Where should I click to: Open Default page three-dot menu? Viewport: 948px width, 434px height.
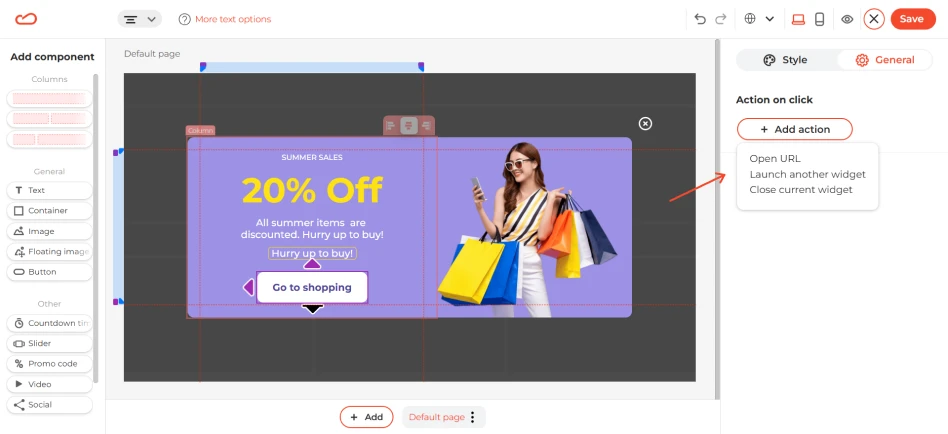(473, 417)
